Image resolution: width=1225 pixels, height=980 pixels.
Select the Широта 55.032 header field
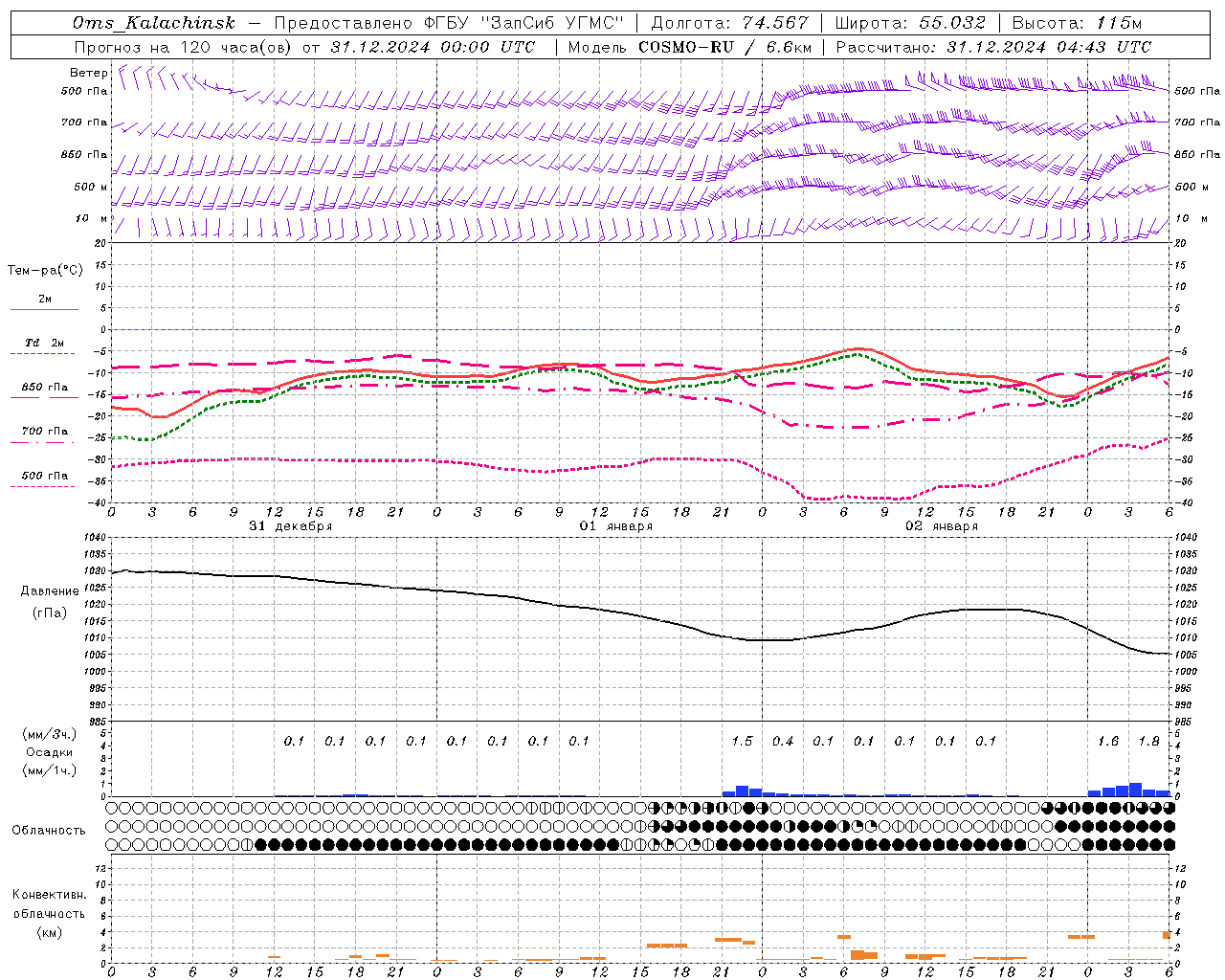909,23
